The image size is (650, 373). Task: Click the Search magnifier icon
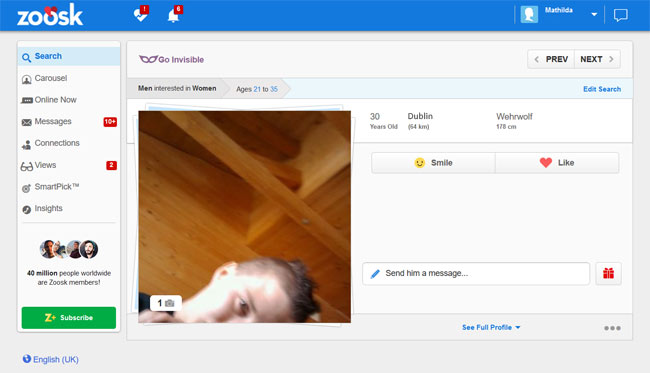[x=26, y=58]
